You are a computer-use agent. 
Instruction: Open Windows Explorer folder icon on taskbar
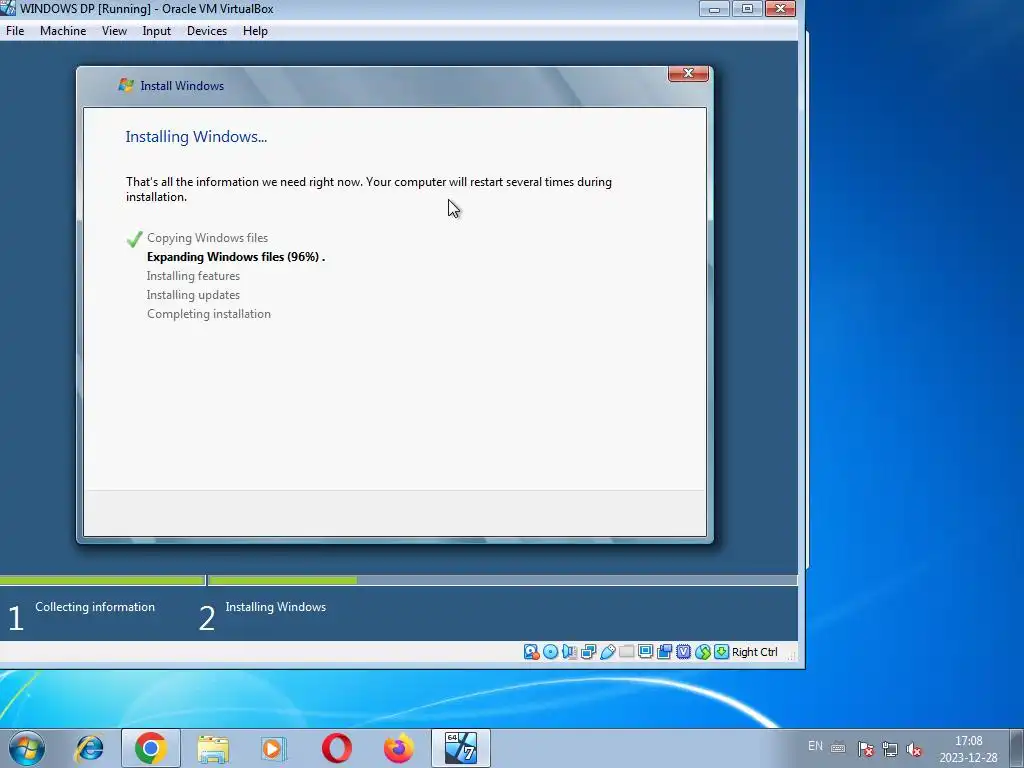(213, 748)
